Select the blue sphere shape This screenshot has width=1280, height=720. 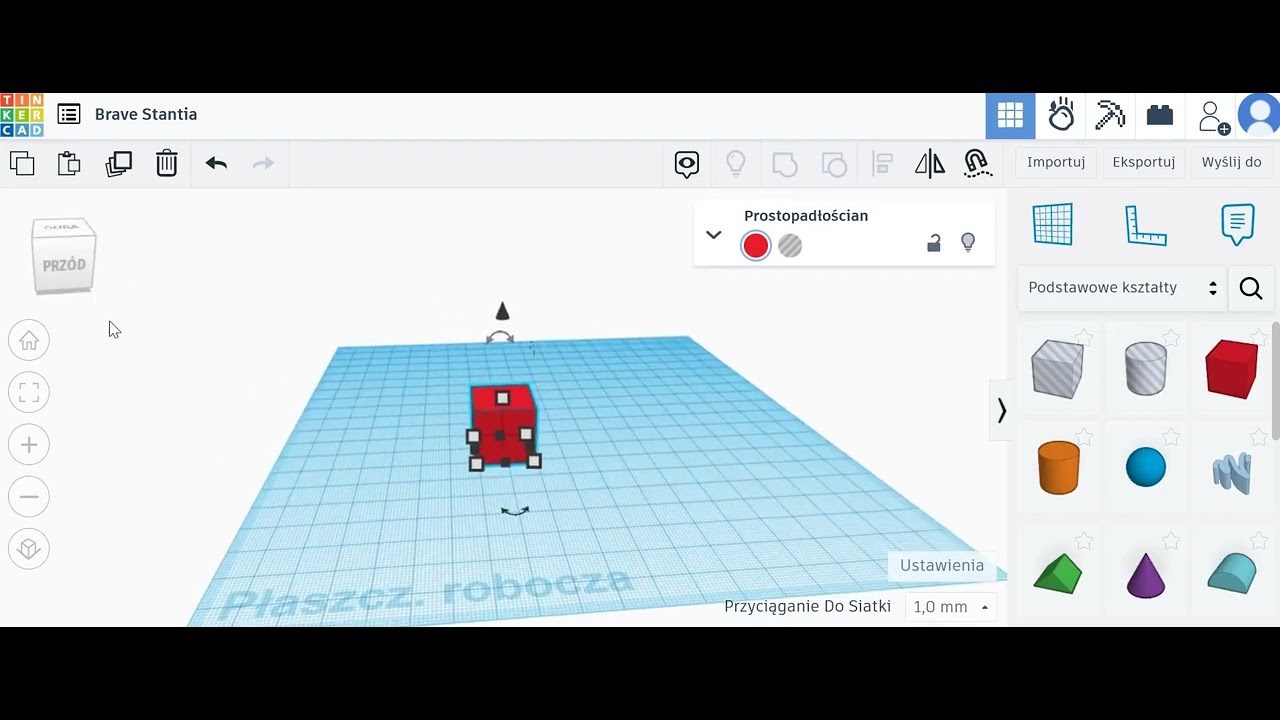1146,467
